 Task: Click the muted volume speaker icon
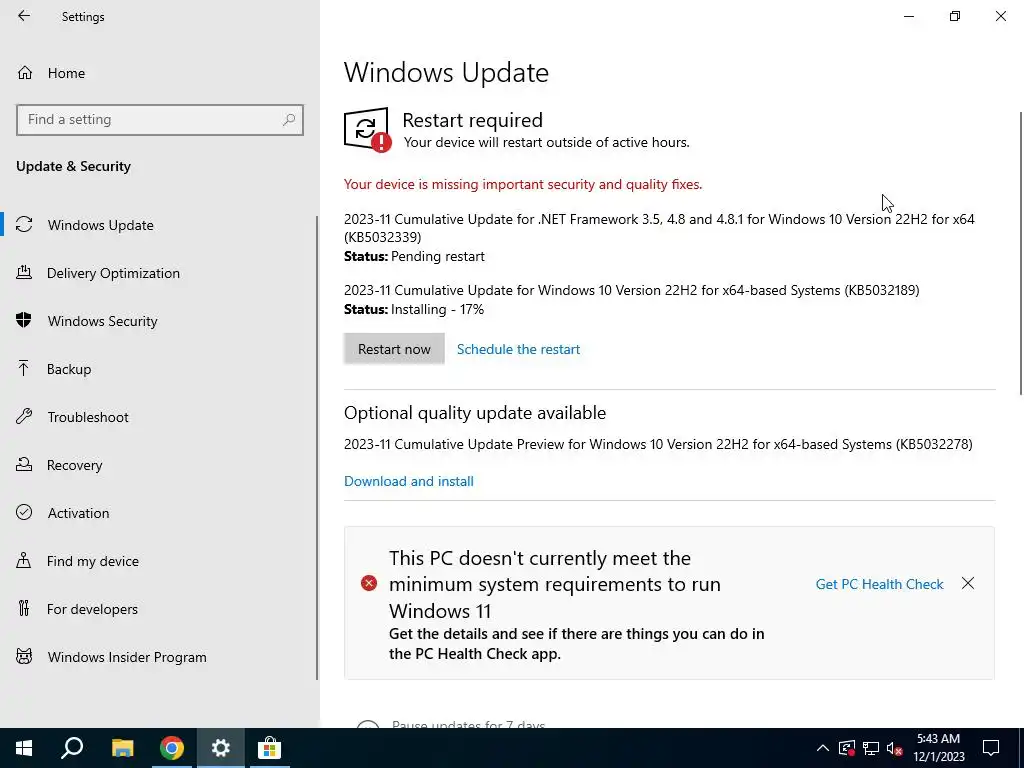coord(895,748)
